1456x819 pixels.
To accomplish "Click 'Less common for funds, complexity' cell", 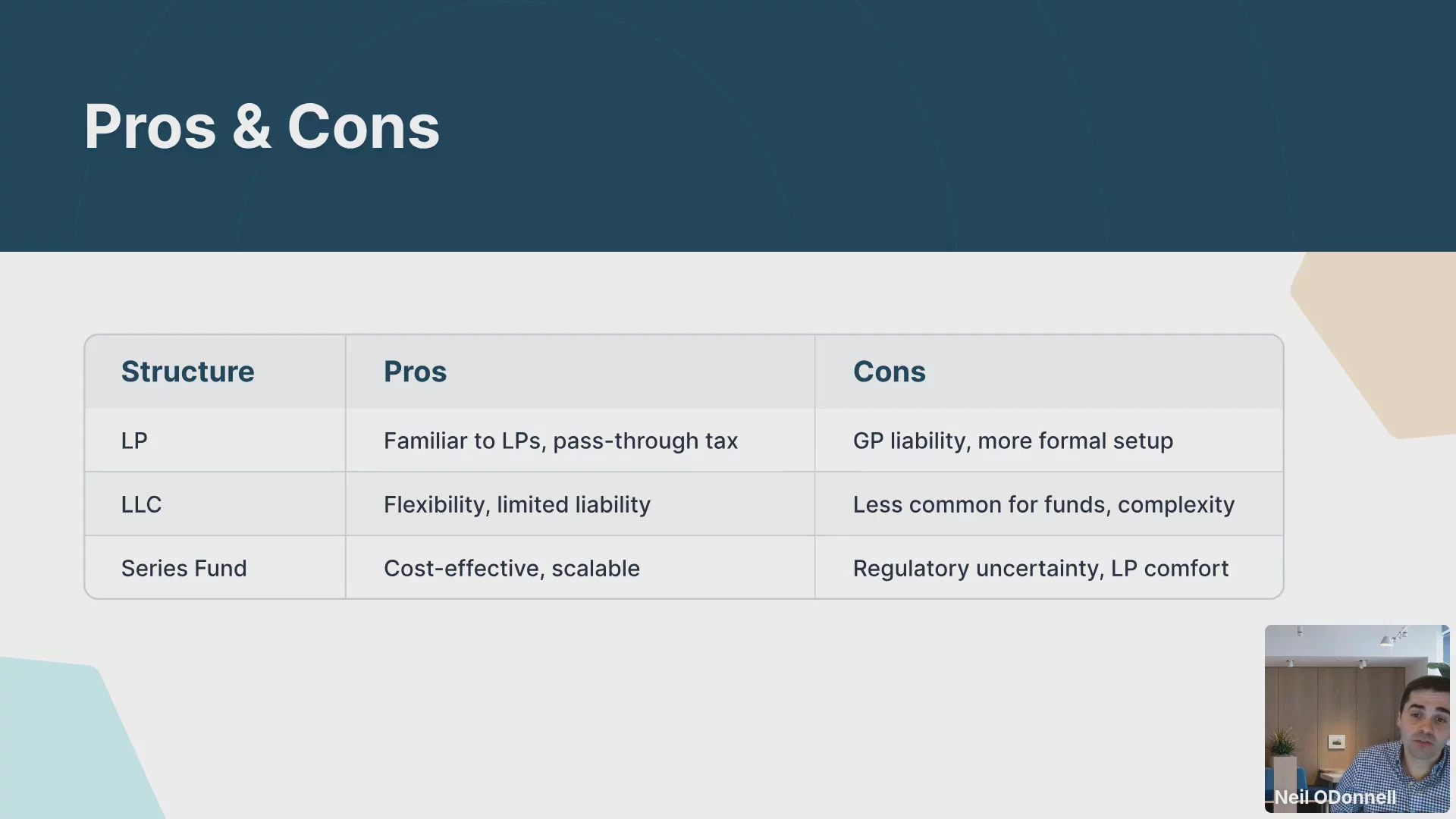I will click(x=1049, y=504).
